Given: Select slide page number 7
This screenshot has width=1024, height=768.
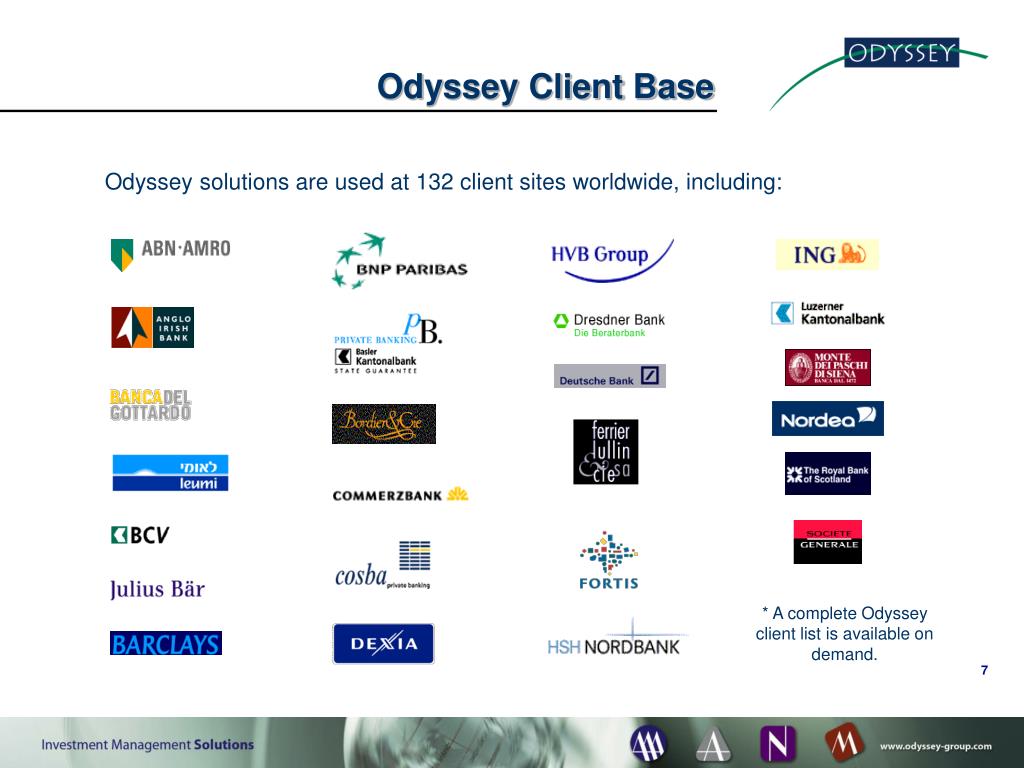Looking at the screenshot, I should coord(984,670).
